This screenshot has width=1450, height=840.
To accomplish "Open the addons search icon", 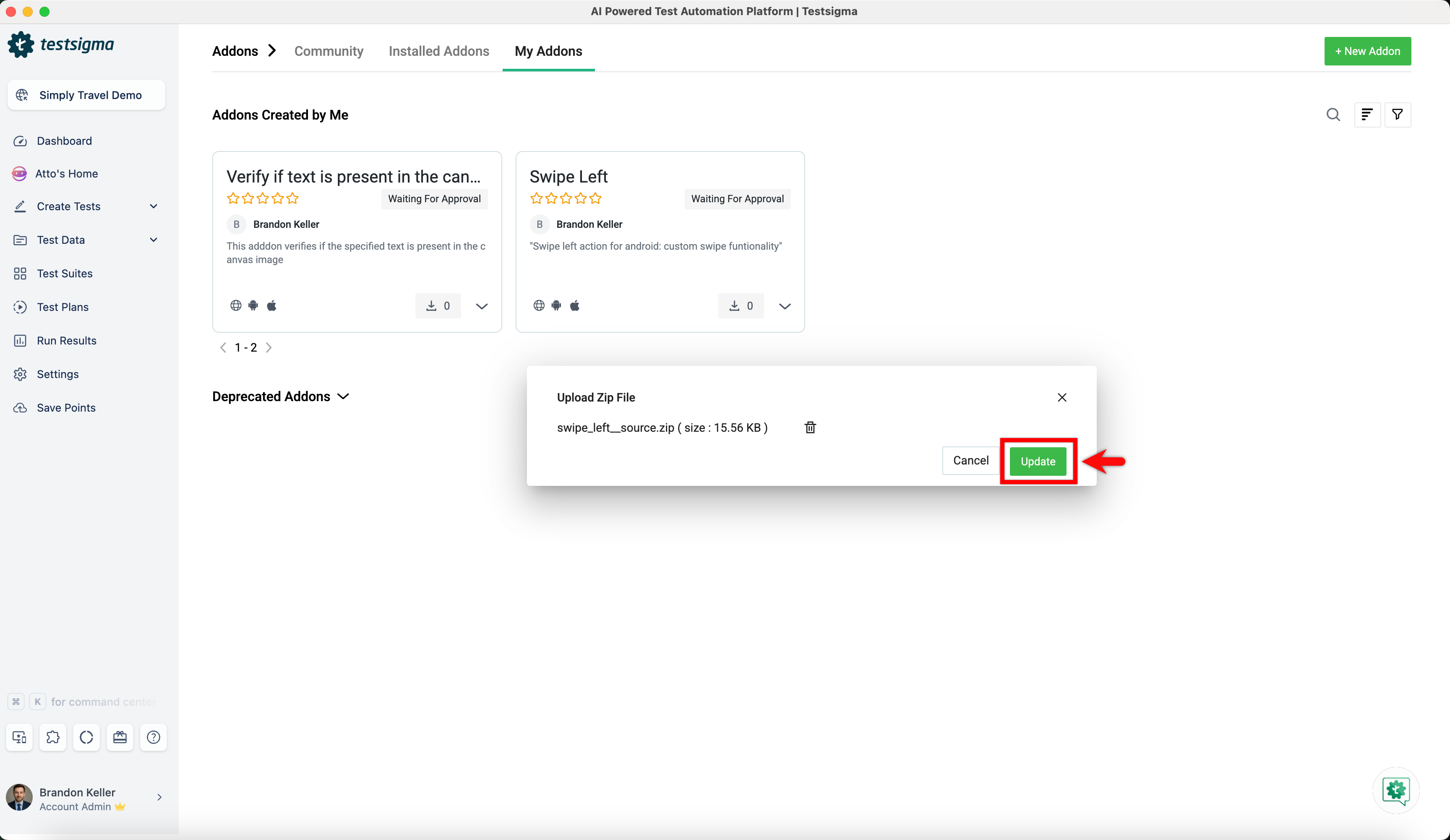I will click(x=1333, y=115).
